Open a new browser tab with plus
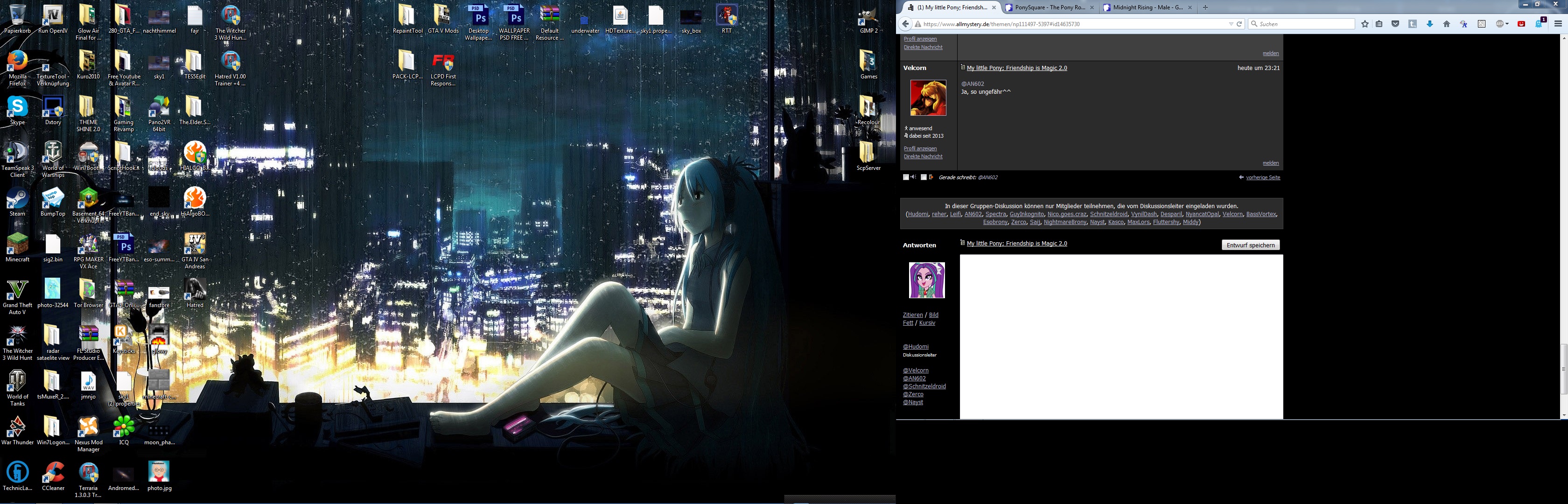 pyautogui.click(x=1204, y=7)
